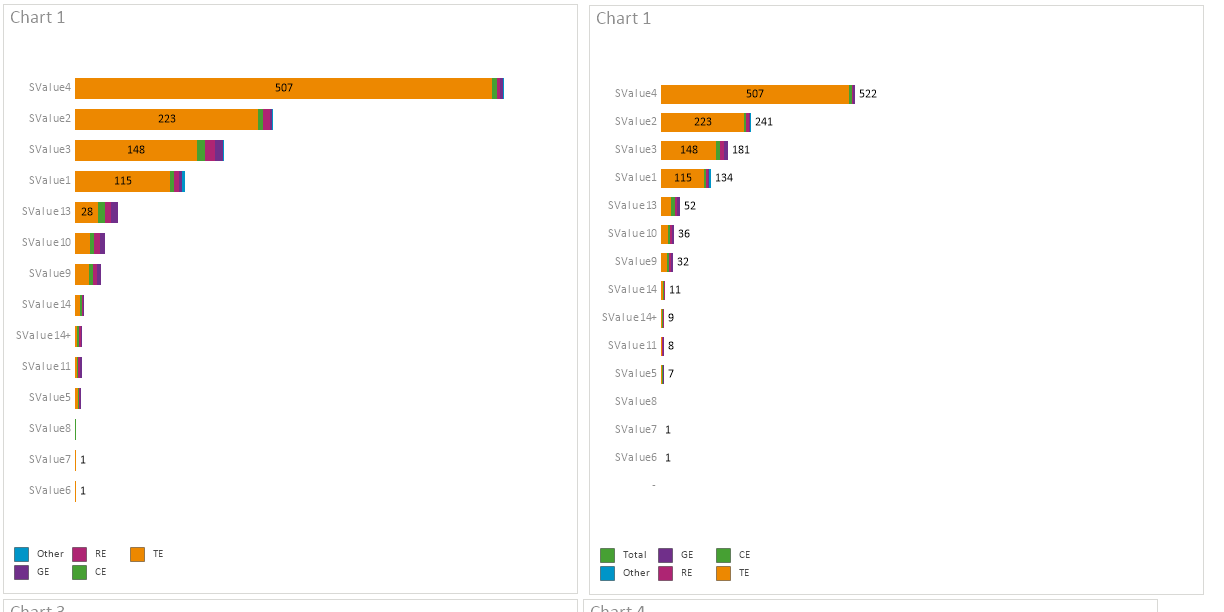Select the 181 total label for SValue3
1224x612 pixels.
(x=741, y=150)
